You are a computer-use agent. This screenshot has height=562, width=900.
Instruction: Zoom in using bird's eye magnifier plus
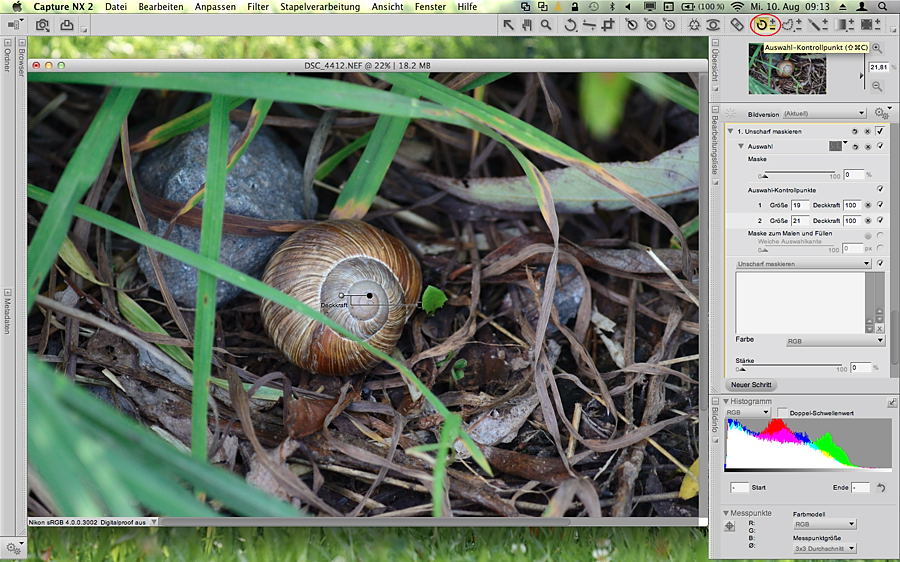tap(876, 50)
